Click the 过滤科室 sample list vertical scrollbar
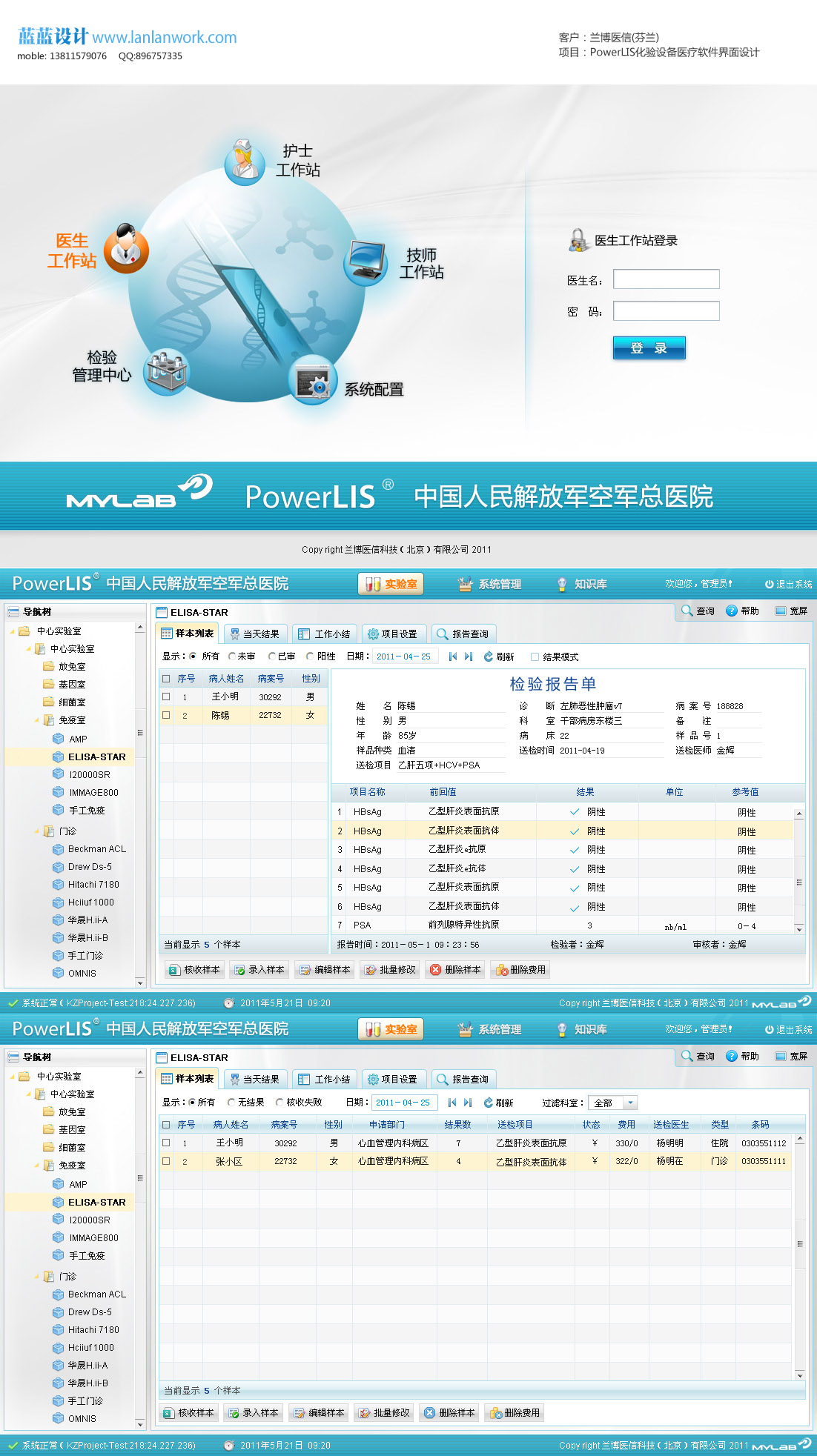817x1456 pixels. pyautogui.click(x=799, y=1257)
